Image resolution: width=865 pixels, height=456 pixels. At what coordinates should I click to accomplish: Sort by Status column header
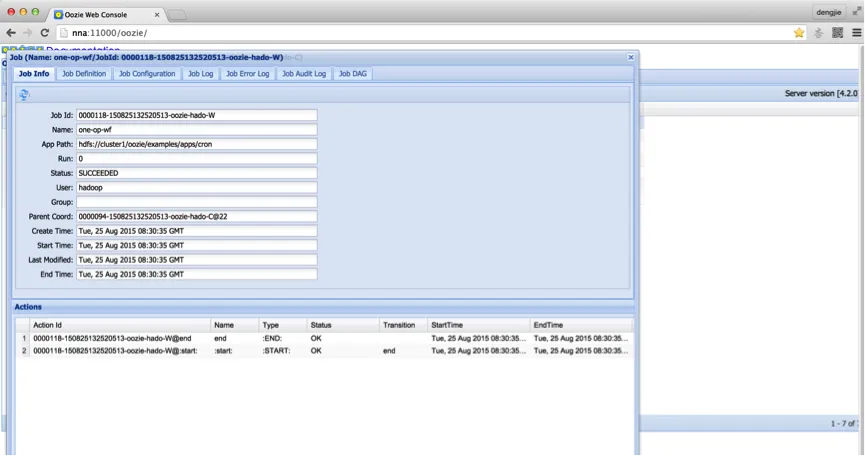343,325
